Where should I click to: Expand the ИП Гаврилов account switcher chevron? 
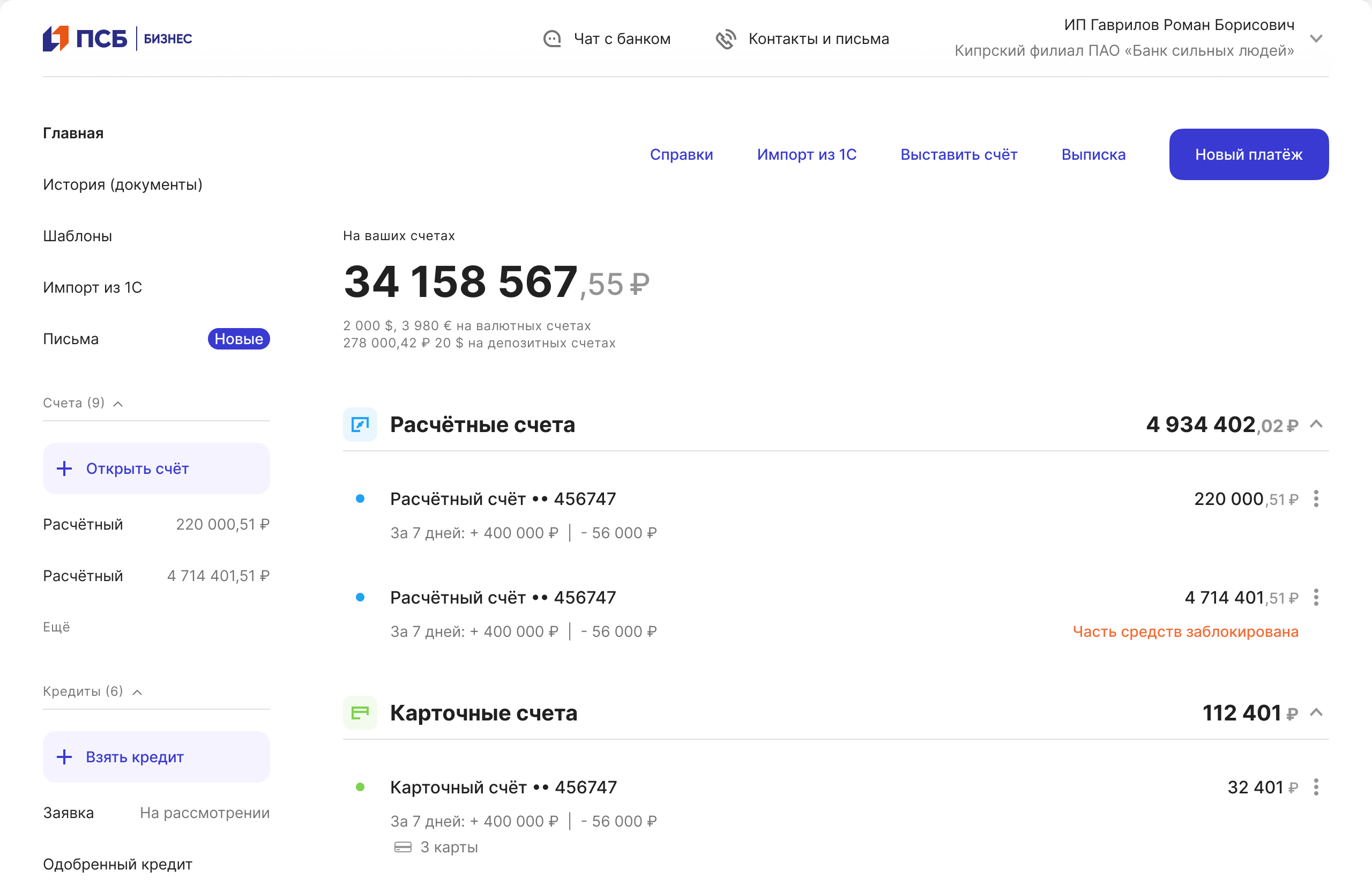(x=1316, y=39)
